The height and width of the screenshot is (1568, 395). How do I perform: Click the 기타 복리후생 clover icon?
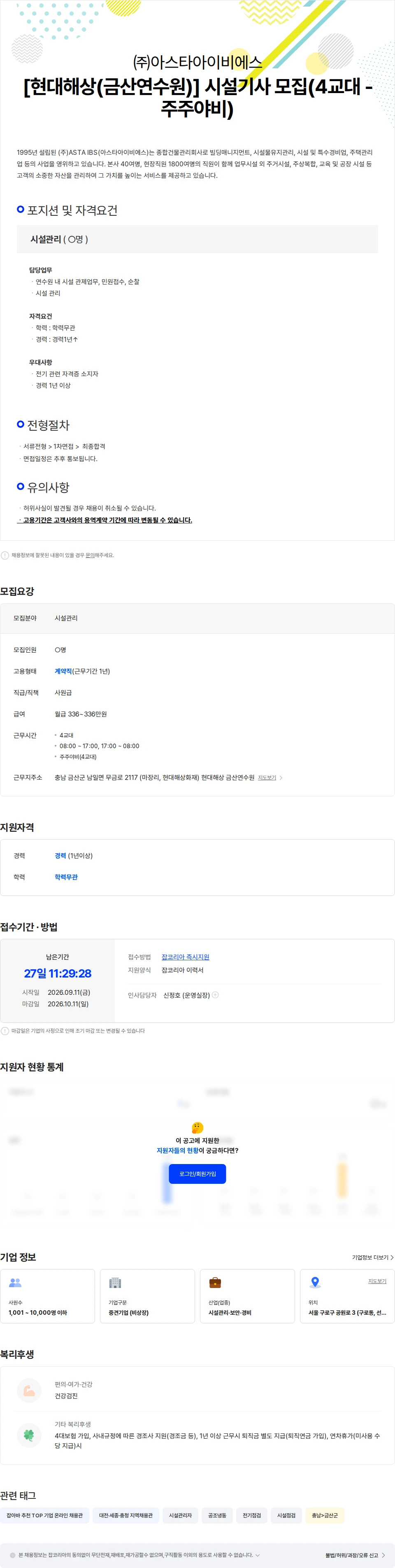click(29, 1435)
